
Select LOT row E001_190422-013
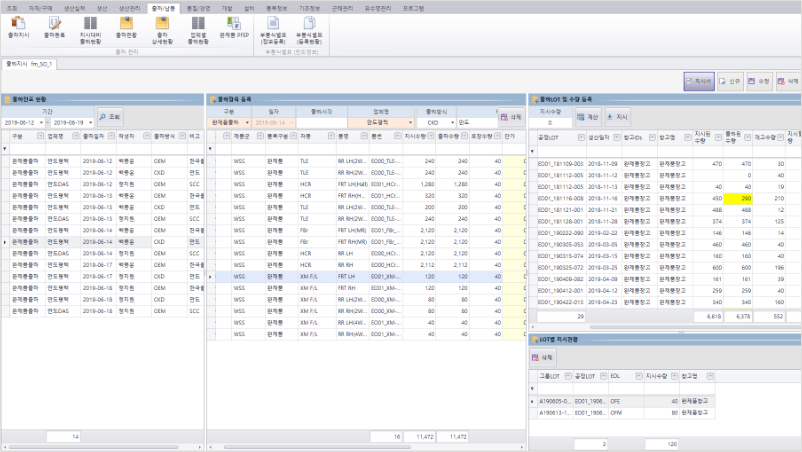665,302
